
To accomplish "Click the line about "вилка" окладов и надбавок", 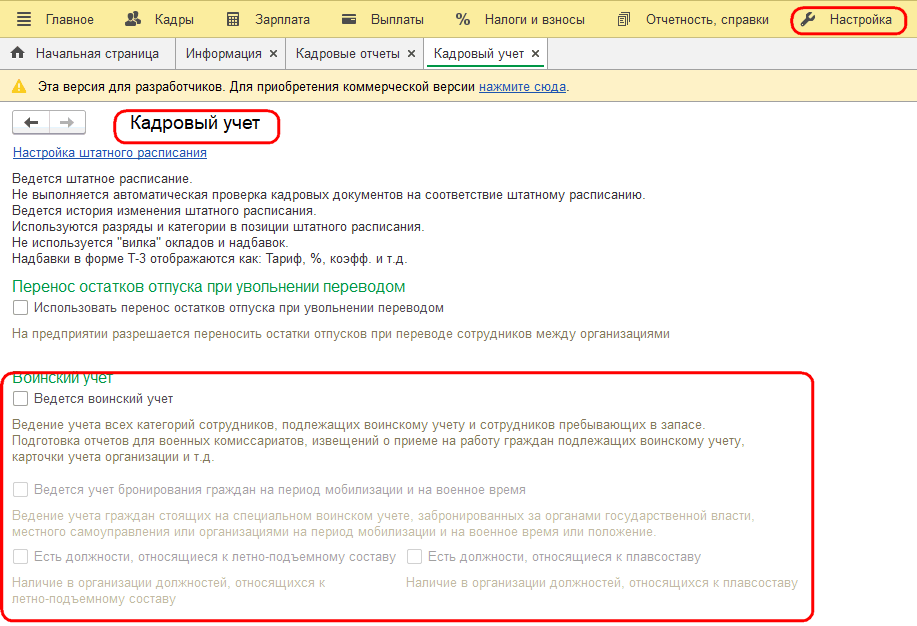I will coord(150,243).
